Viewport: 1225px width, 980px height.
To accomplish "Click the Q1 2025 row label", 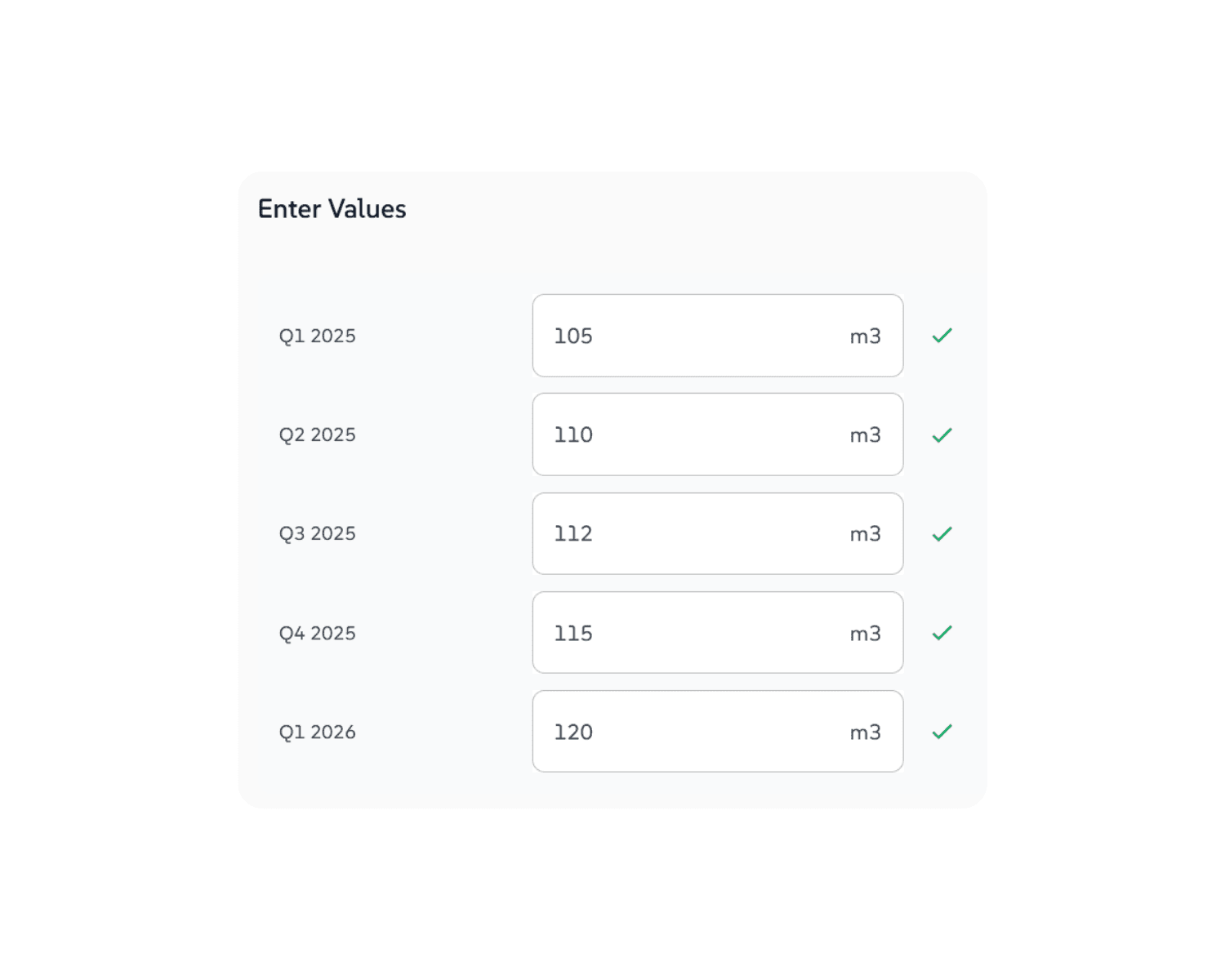I will point(317,336).
